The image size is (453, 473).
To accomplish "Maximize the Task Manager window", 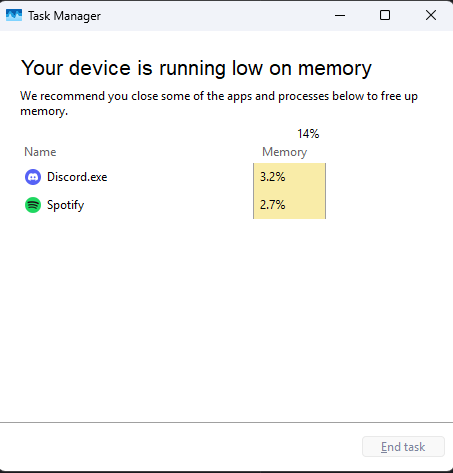I will pyautogui.click(x=385, y=15).
